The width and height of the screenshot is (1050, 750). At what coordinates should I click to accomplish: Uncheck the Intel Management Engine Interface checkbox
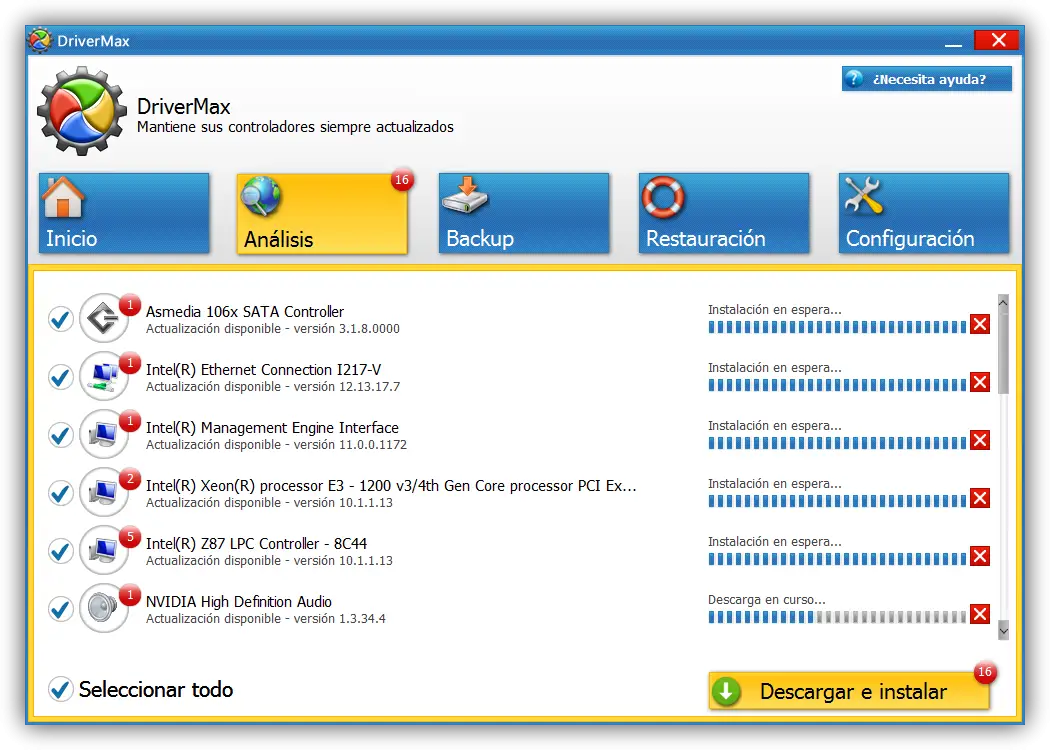(61, 435)
